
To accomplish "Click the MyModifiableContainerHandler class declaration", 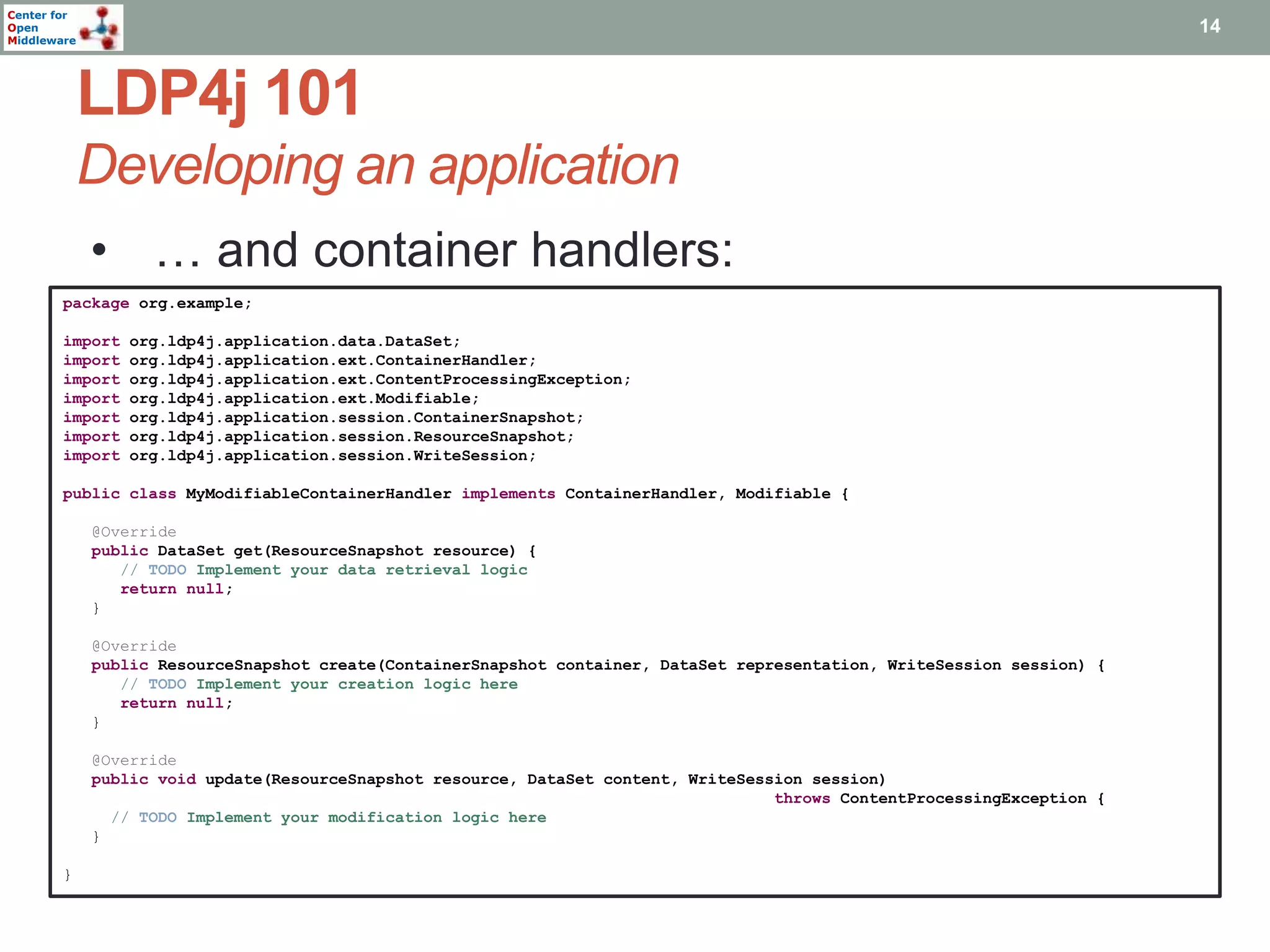I will 455,494.
